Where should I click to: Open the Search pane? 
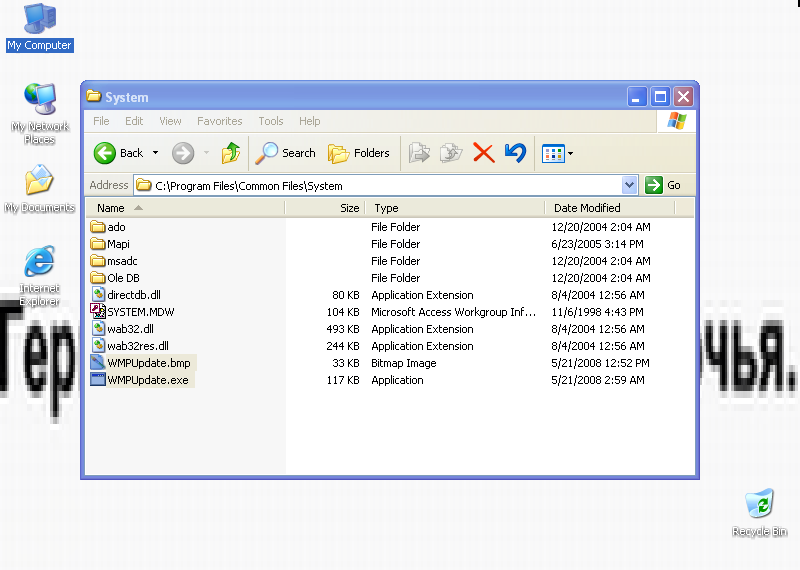285,153
